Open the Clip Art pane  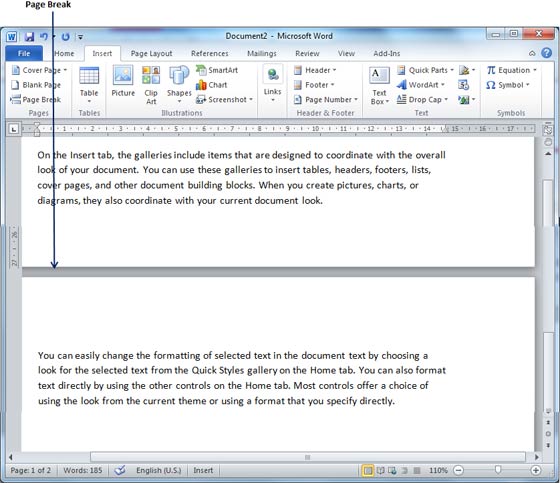click(x=151, y=85)
